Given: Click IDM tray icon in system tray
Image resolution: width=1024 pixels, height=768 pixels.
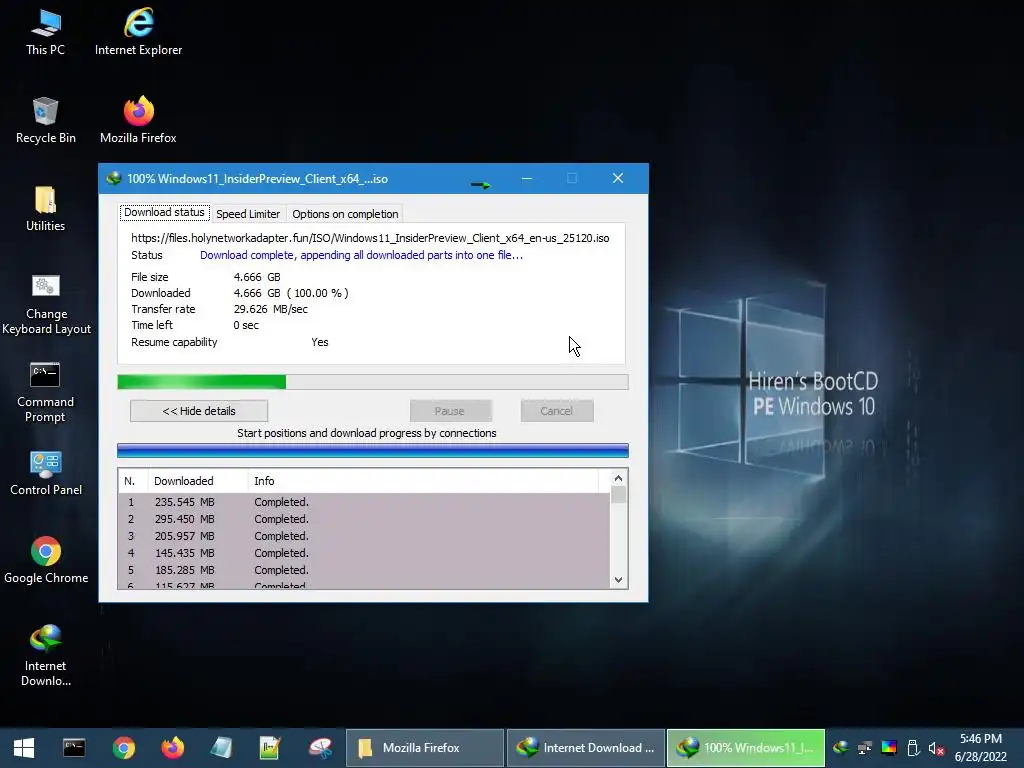Looking at the screenshot, I should click(x=841, y=748).
